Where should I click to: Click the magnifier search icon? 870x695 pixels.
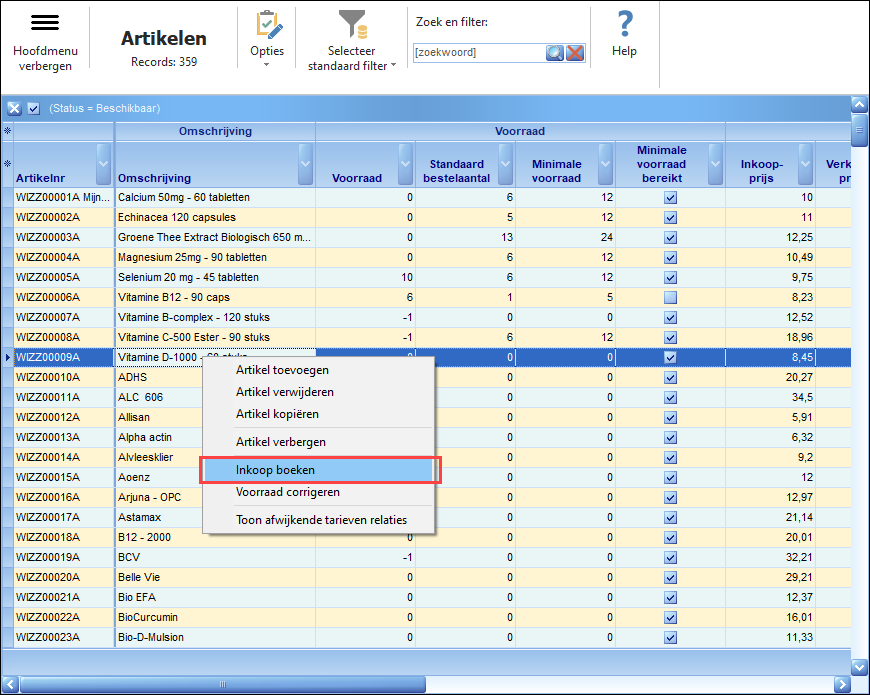click(x=554, y=53)
